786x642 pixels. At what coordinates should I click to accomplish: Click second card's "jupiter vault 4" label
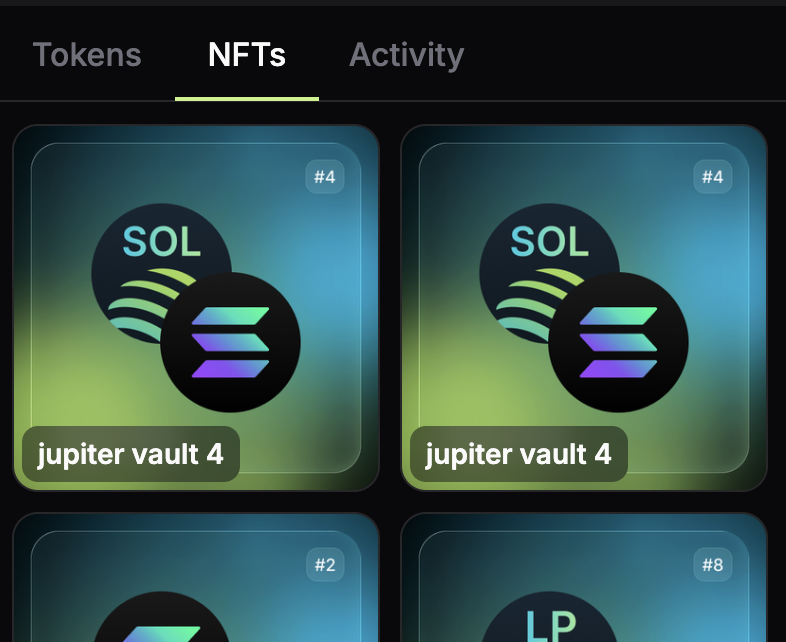(518, 455)
